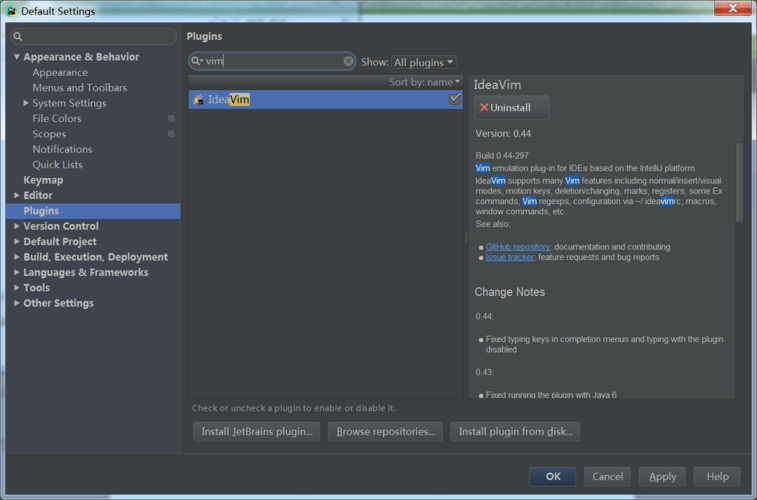Image resolution: width=757 pixels, height=500 pixels.
Task: Click the Uninstall button for IdeaVim
Action: [511, 107]
